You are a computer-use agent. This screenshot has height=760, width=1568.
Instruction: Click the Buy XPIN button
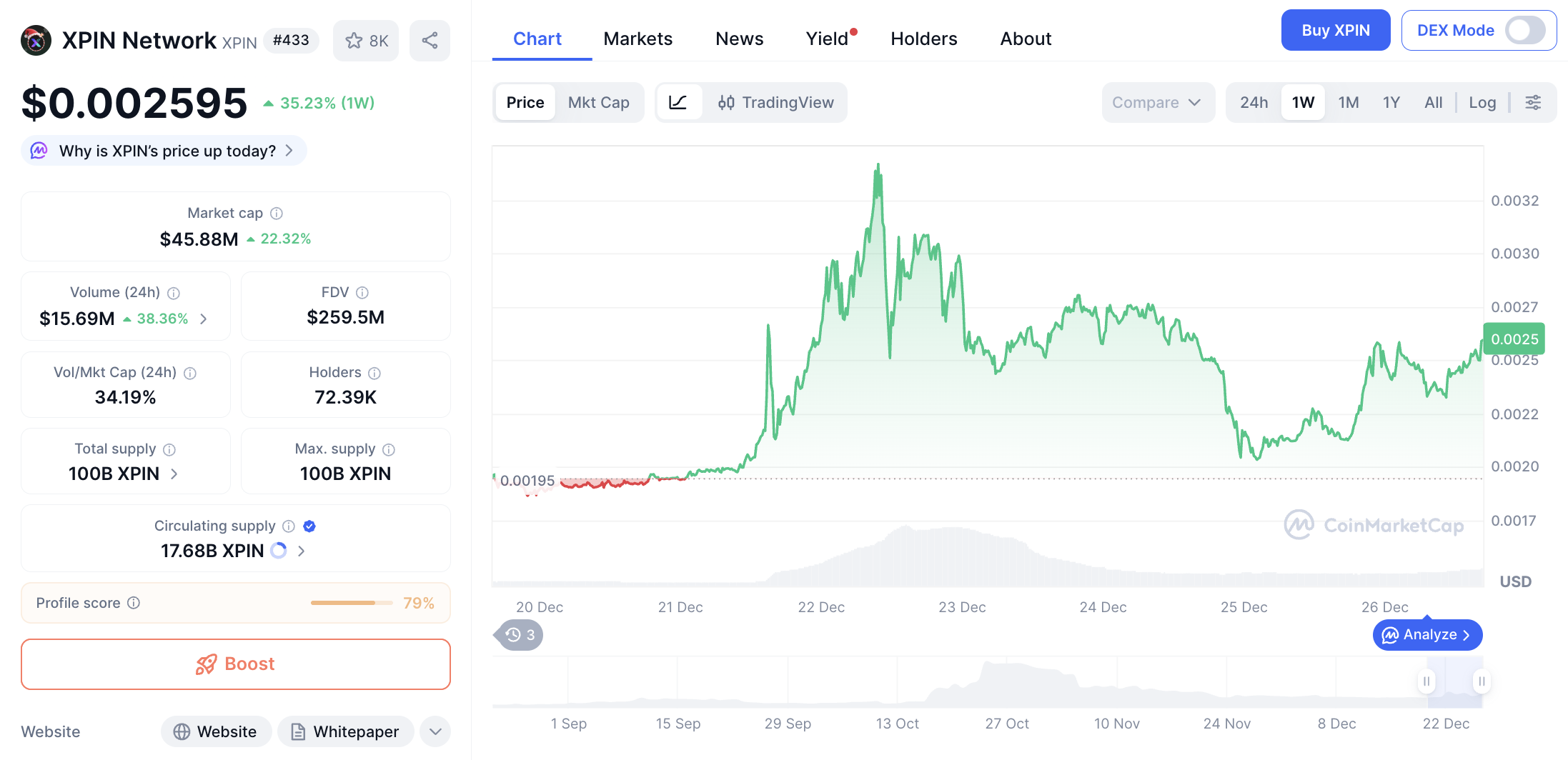click(x=1335, y=31)
